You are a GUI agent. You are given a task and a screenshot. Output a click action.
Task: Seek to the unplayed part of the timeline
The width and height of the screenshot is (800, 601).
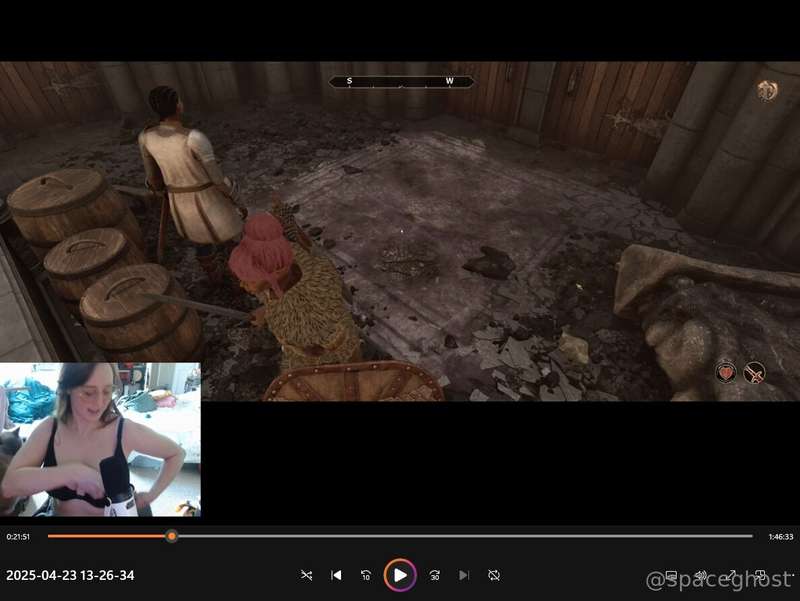(x=460, y=536)
